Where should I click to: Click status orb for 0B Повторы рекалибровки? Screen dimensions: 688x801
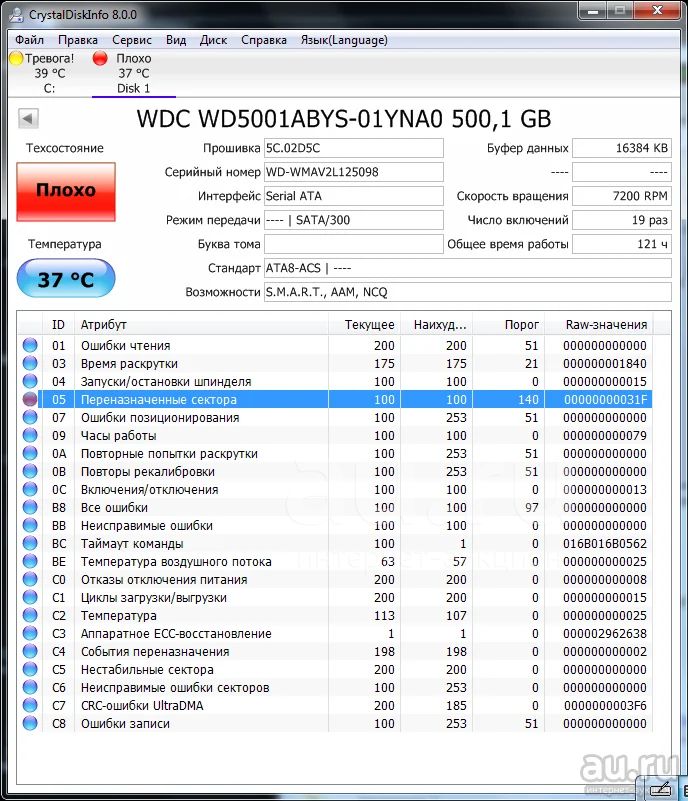[x=30, y=471]
